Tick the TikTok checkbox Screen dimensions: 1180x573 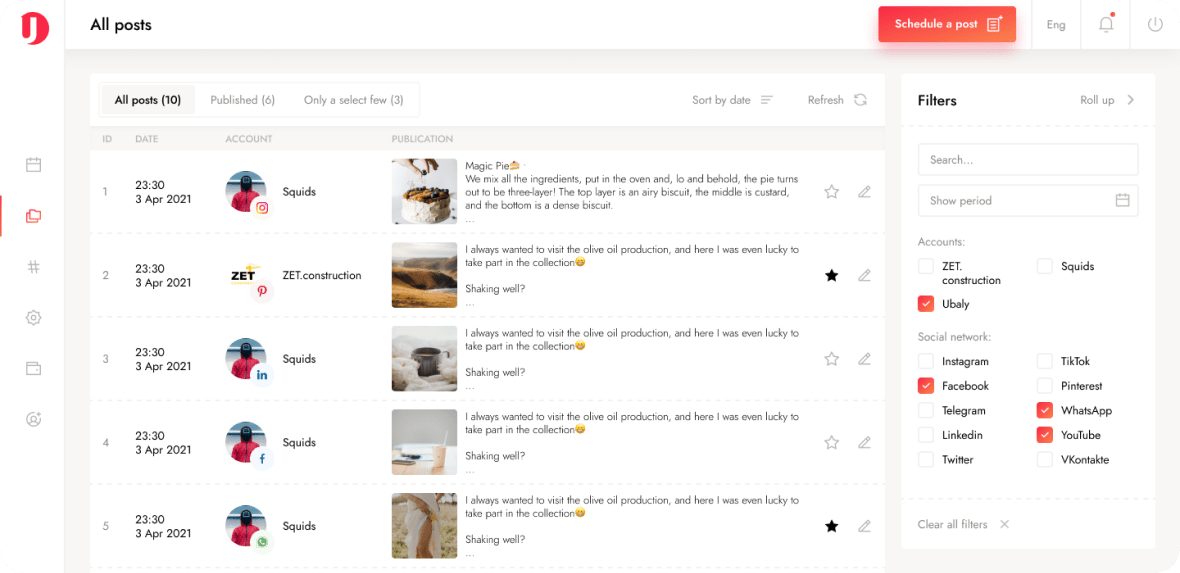click(1045, 362)
